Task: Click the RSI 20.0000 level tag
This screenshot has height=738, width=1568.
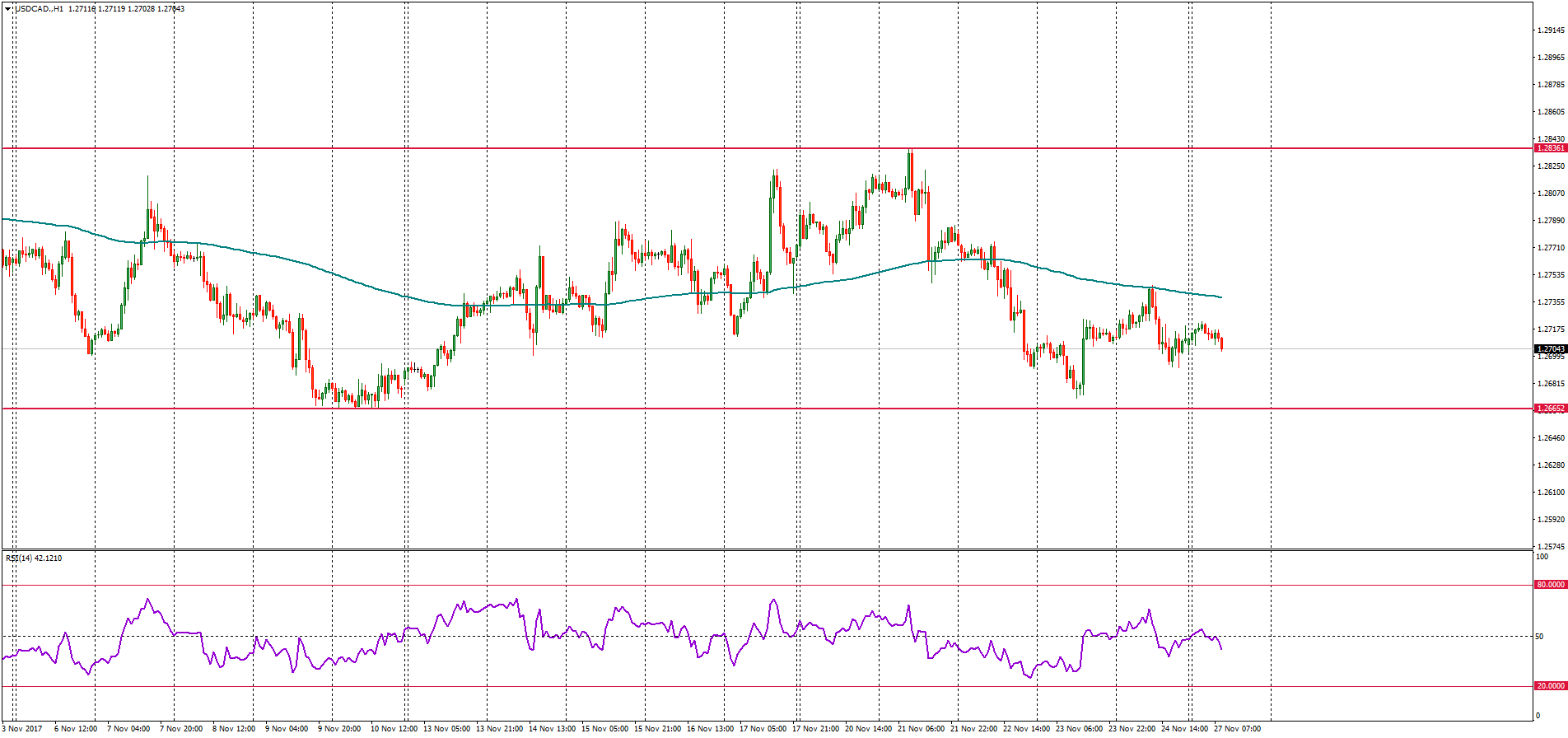Action: 1550,686
